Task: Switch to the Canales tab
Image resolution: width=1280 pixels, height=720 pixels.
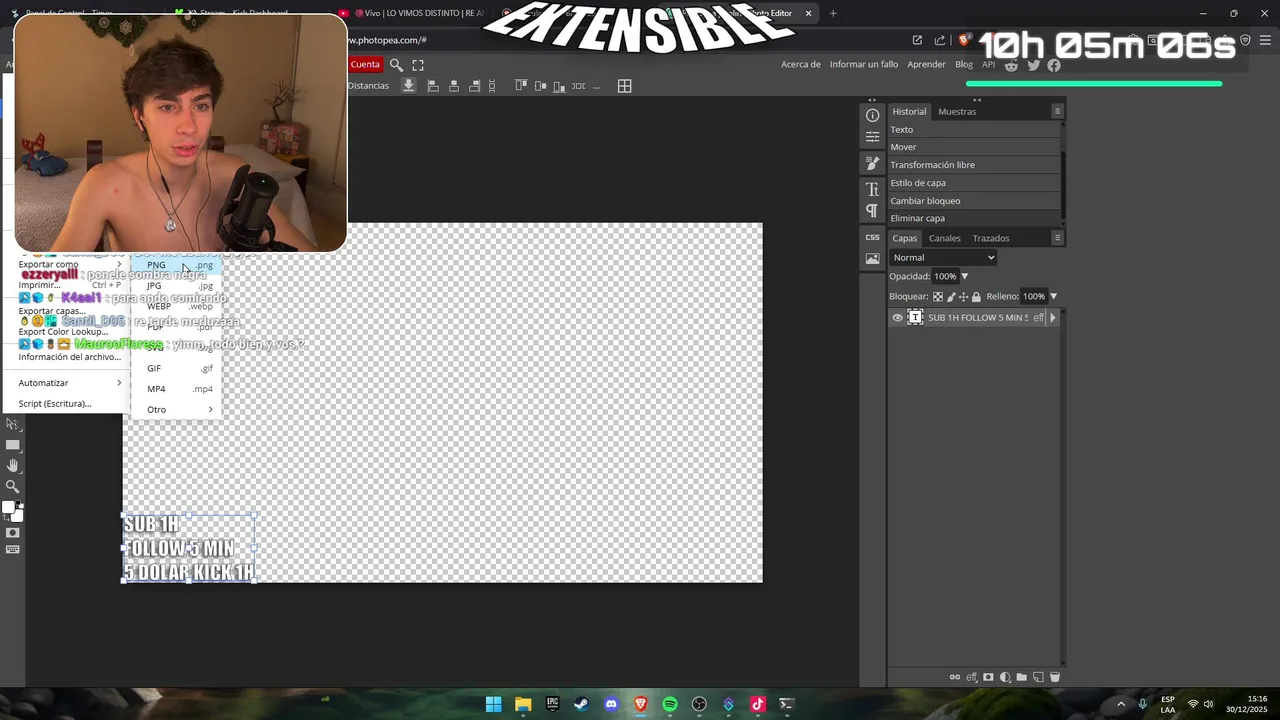Action: click(944, 238)
